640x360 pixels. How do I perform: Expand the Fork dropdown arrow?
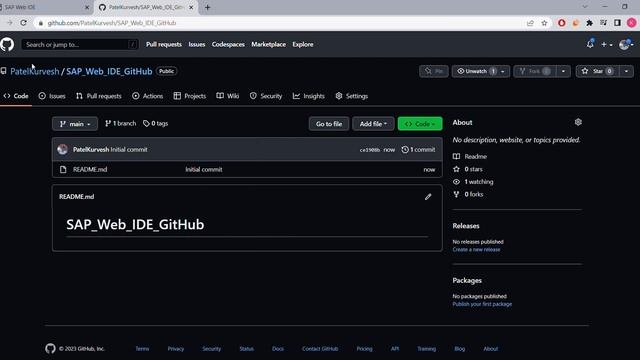(563, 71)
